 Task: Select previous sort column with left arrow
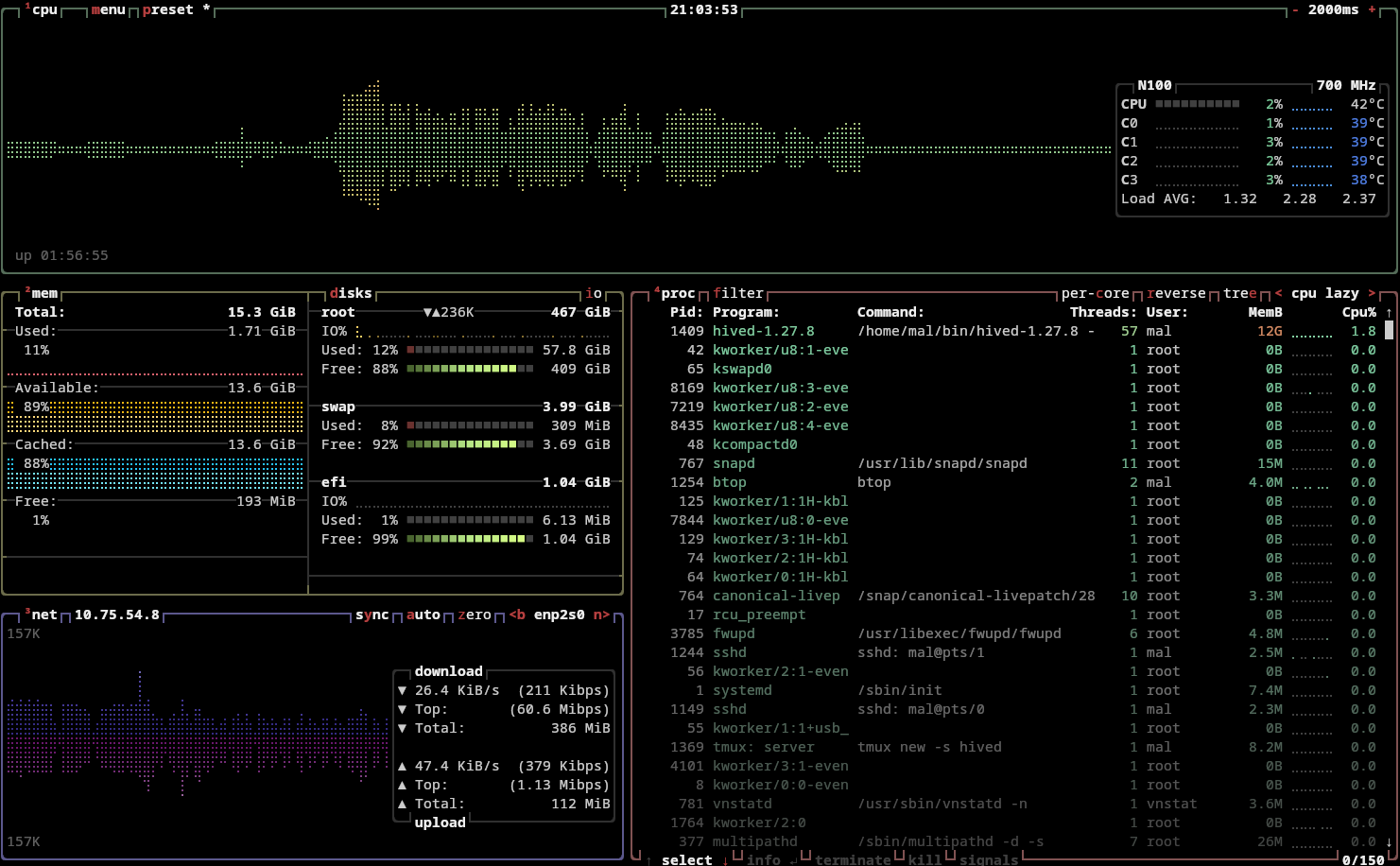[x=1278, y=293]
